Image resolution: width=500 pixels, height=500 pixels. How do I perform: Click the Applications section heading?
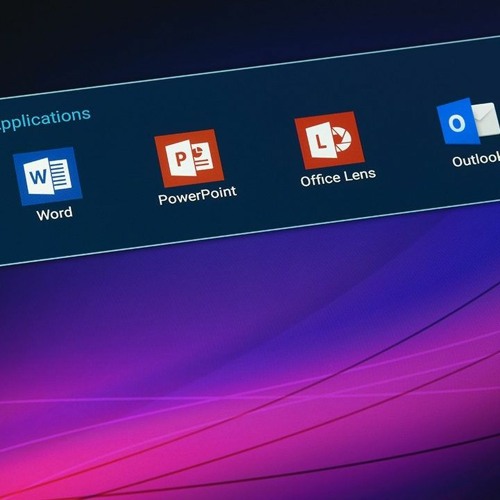point(44,120)
